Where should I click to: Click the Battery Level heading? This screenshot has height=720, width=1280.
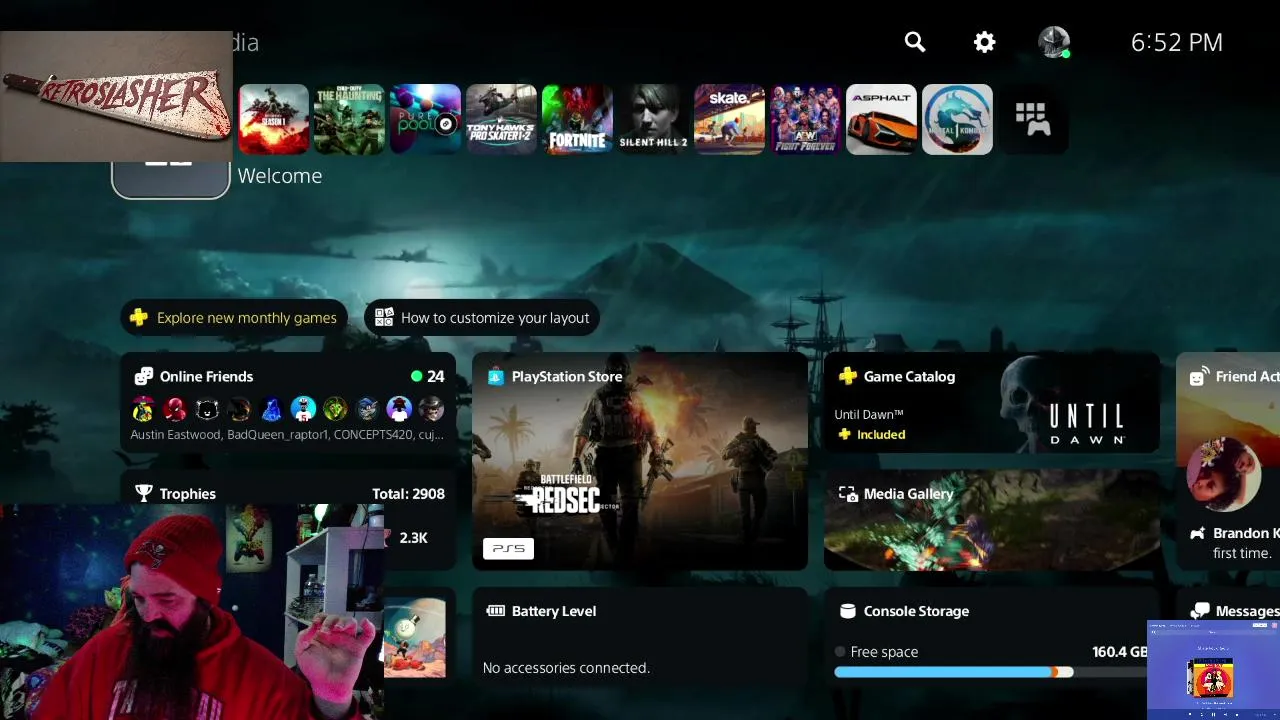[x=554, y=611]
